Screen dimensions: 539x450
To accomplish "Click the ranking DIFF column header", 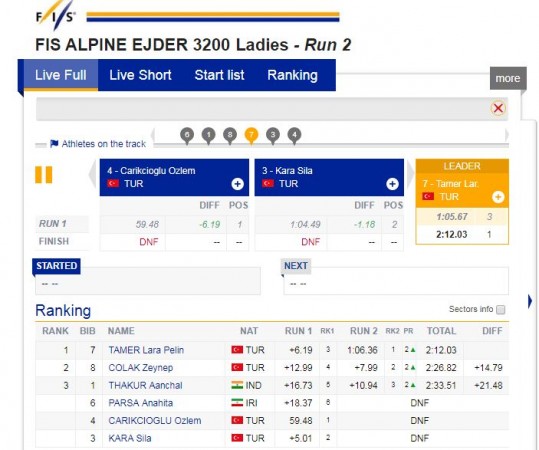I will pyautogui.click(x=492, y=331).
